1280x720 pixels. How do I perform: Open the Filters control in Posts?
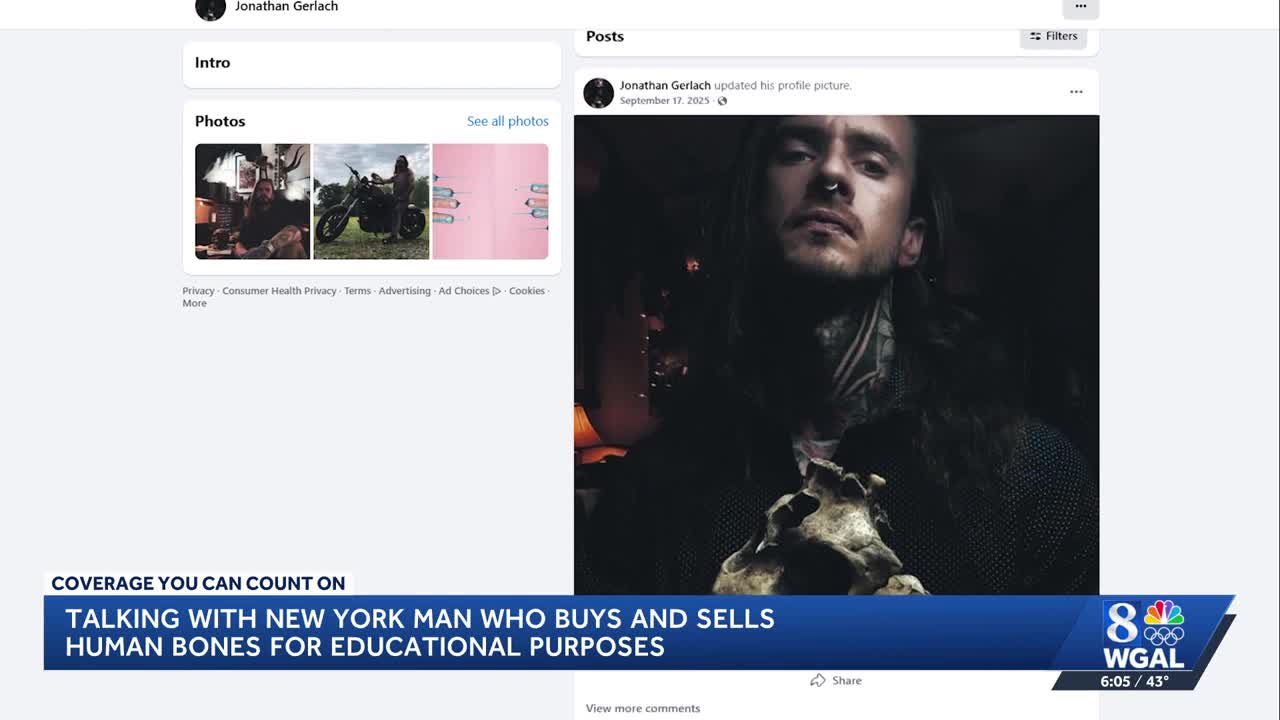tap(1053, 36)
